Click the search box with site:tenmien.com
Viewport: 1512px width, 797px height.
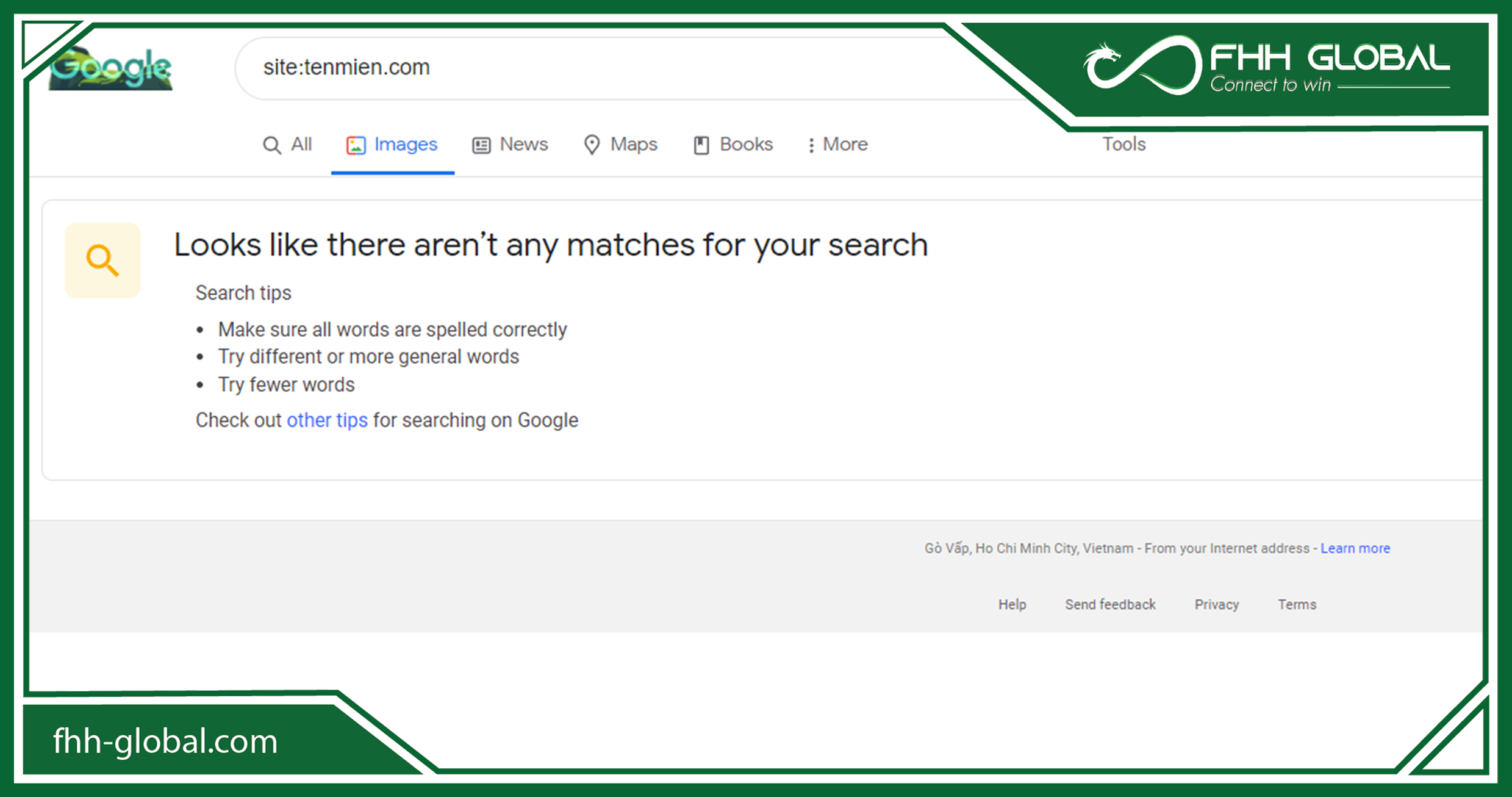549,68
